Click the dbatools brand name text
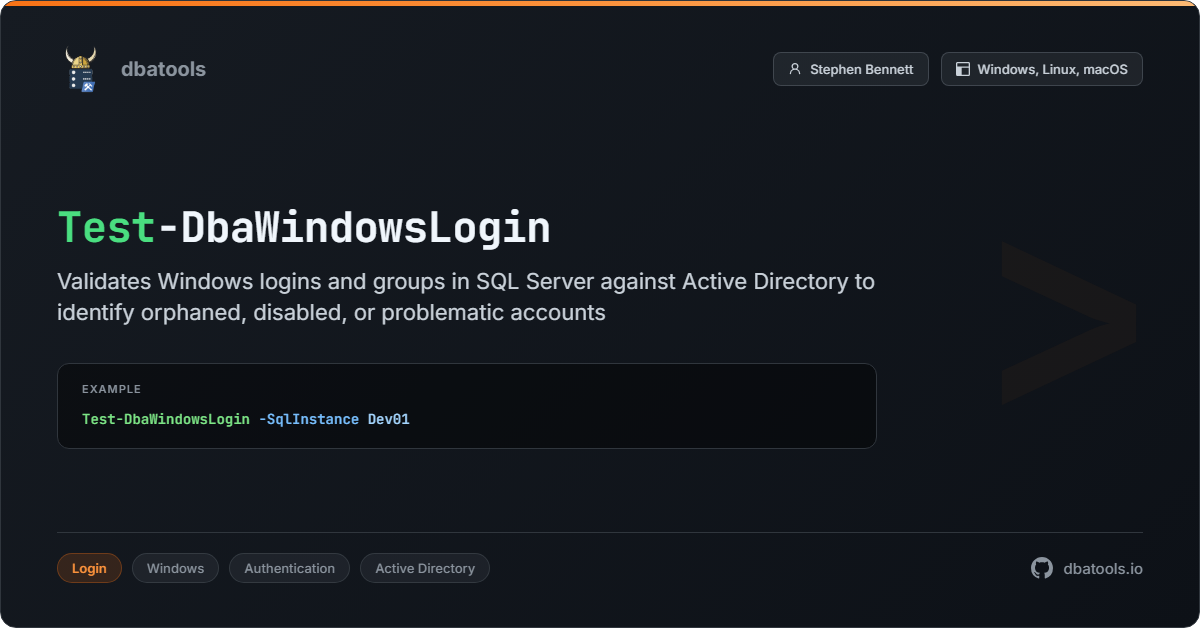1200x628 pixels. (x=163, y=69)
